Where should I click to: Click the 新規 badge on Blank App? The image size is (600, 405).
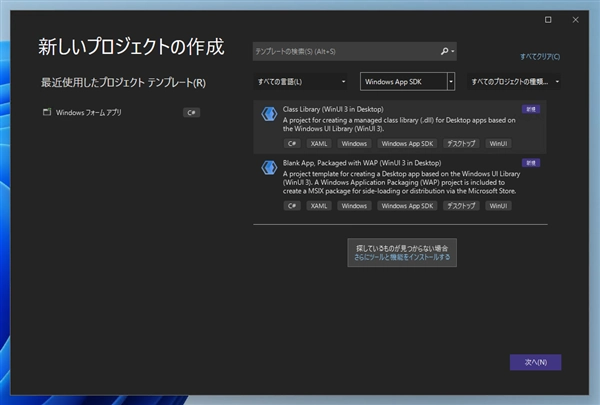pyautogui.click(x=531, y=163)
